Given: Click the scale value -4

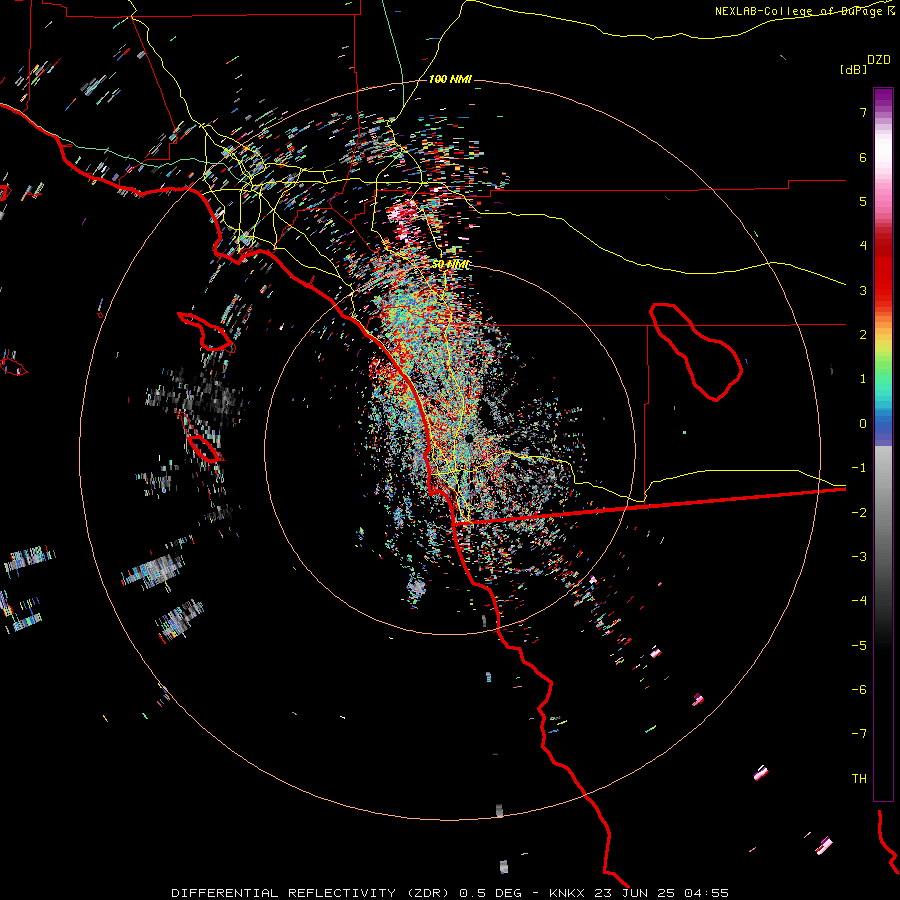Looking at the screenshot, I should [x=859, y=601].
